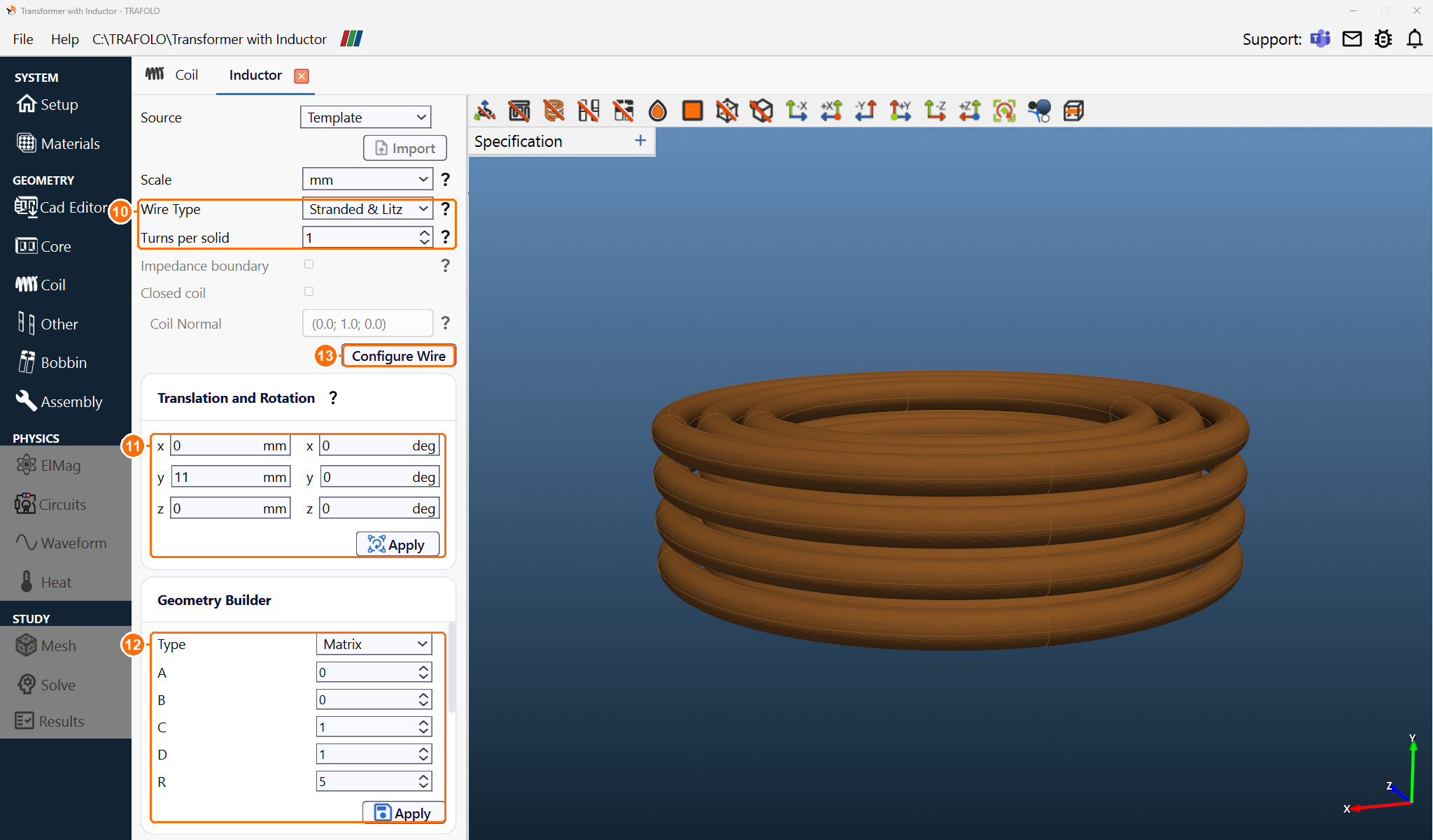This screenshot has width=1433, height=840.
Task: Open the Help menu
Action: [x=64, y=39]
